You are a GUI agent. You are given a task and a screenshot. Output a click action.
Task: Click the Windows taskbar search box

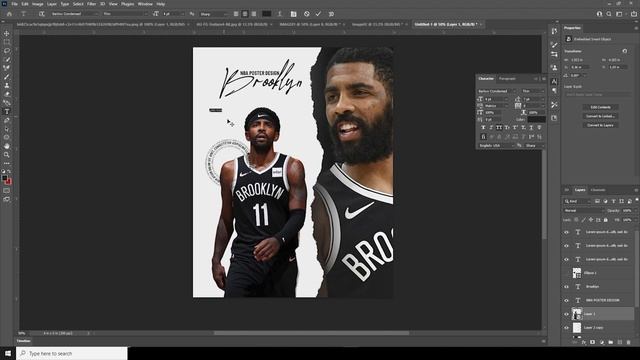point(72,353)
